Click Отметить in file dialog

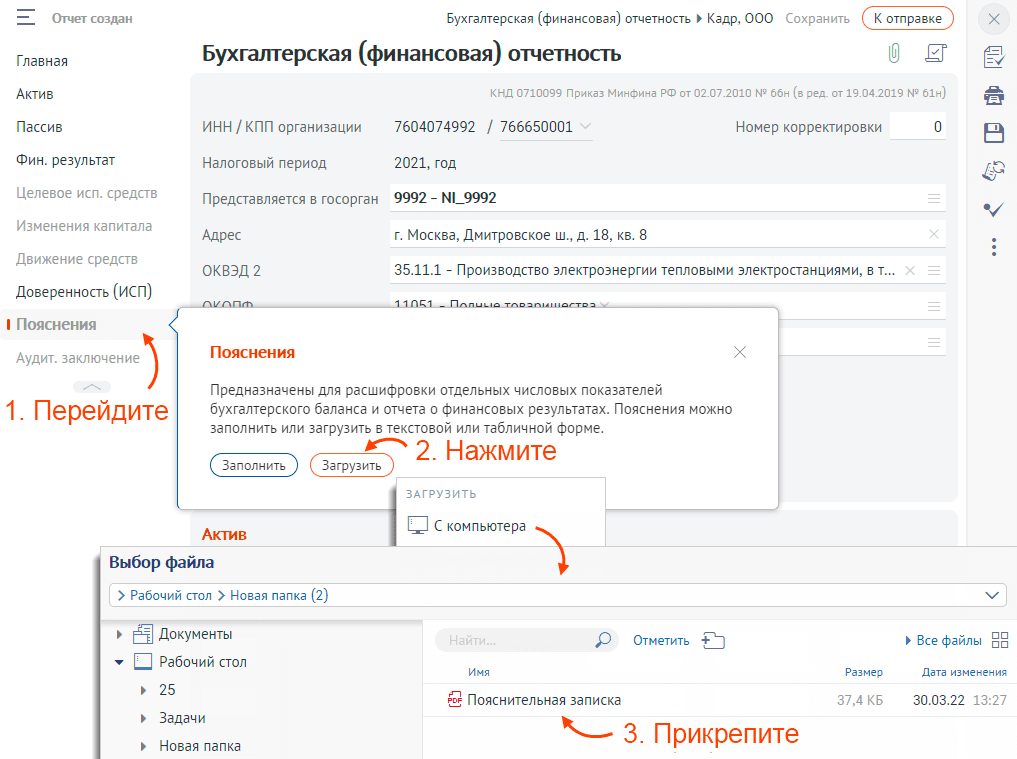pyautogui.click(x=661, y=640)
